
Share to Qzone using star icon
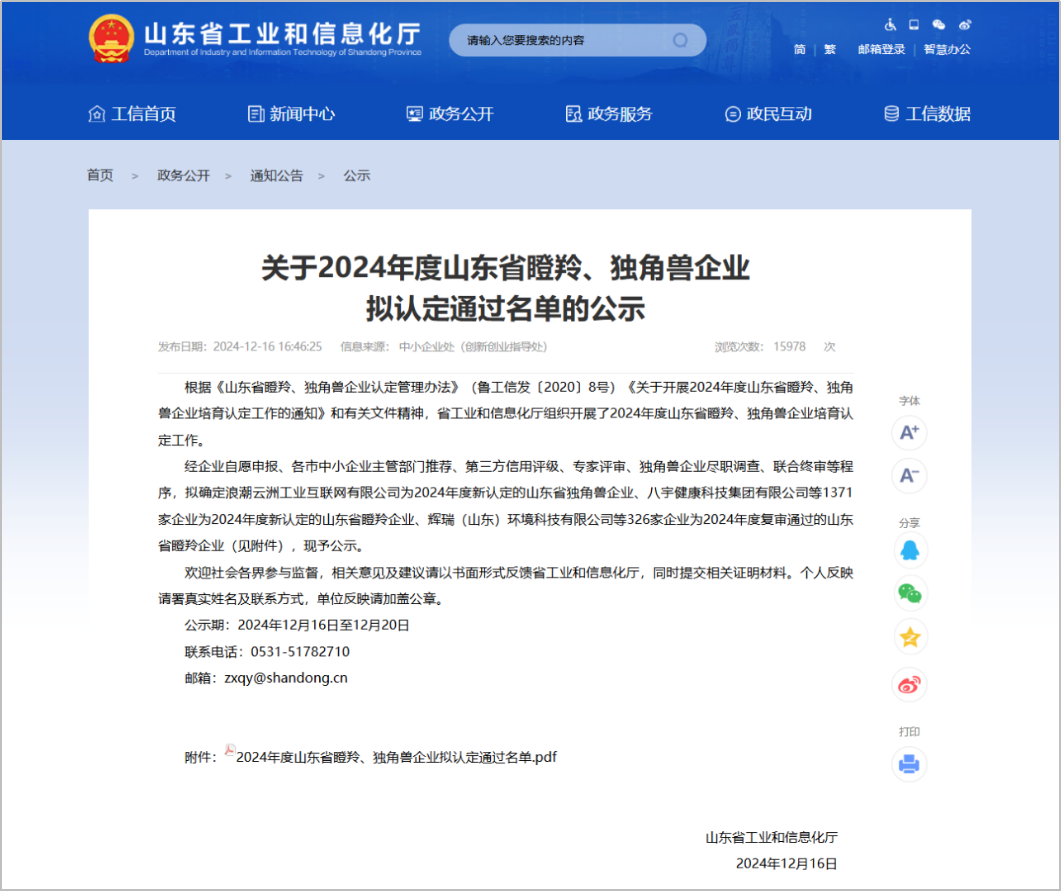click(909, 638)
